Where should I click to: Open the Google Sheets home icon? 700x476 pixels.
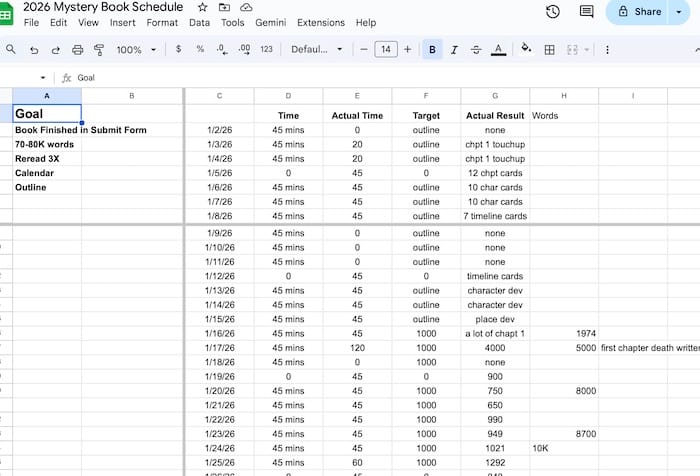pyautogui.click(x=5, y=14)
